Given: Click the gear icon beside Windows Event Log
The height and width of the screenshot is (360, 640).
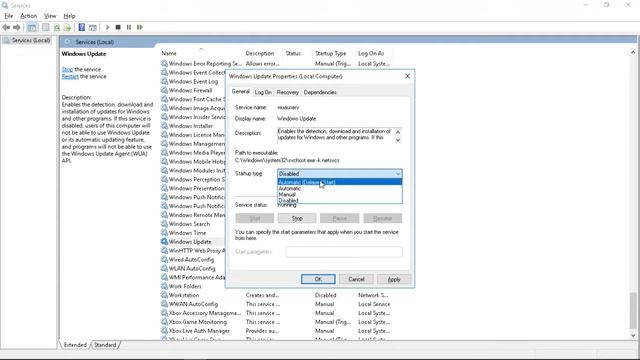Looking at the screenshot, I should (164, 81).
